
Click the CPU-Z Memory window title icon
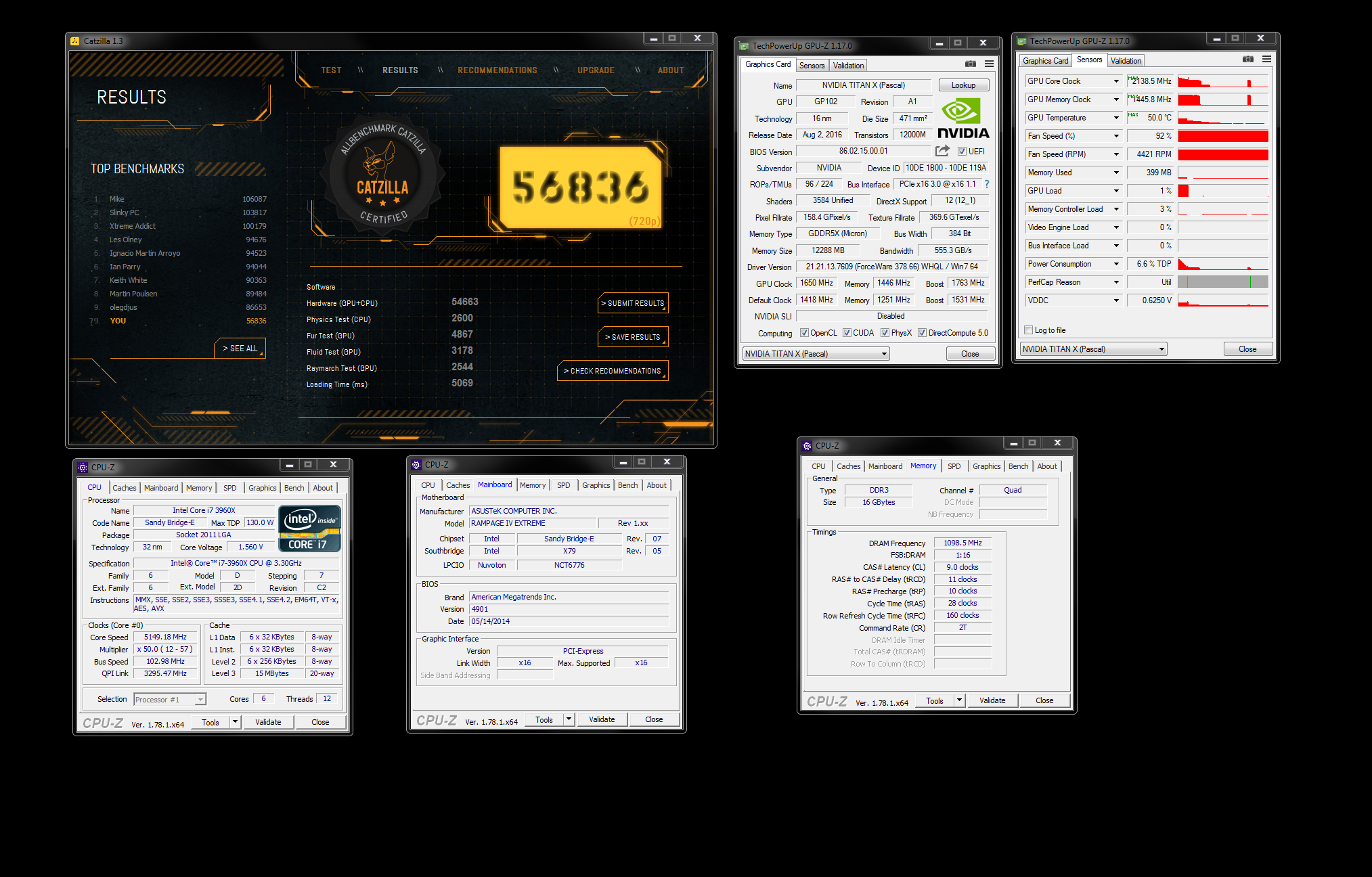click(x=807, y=445)
